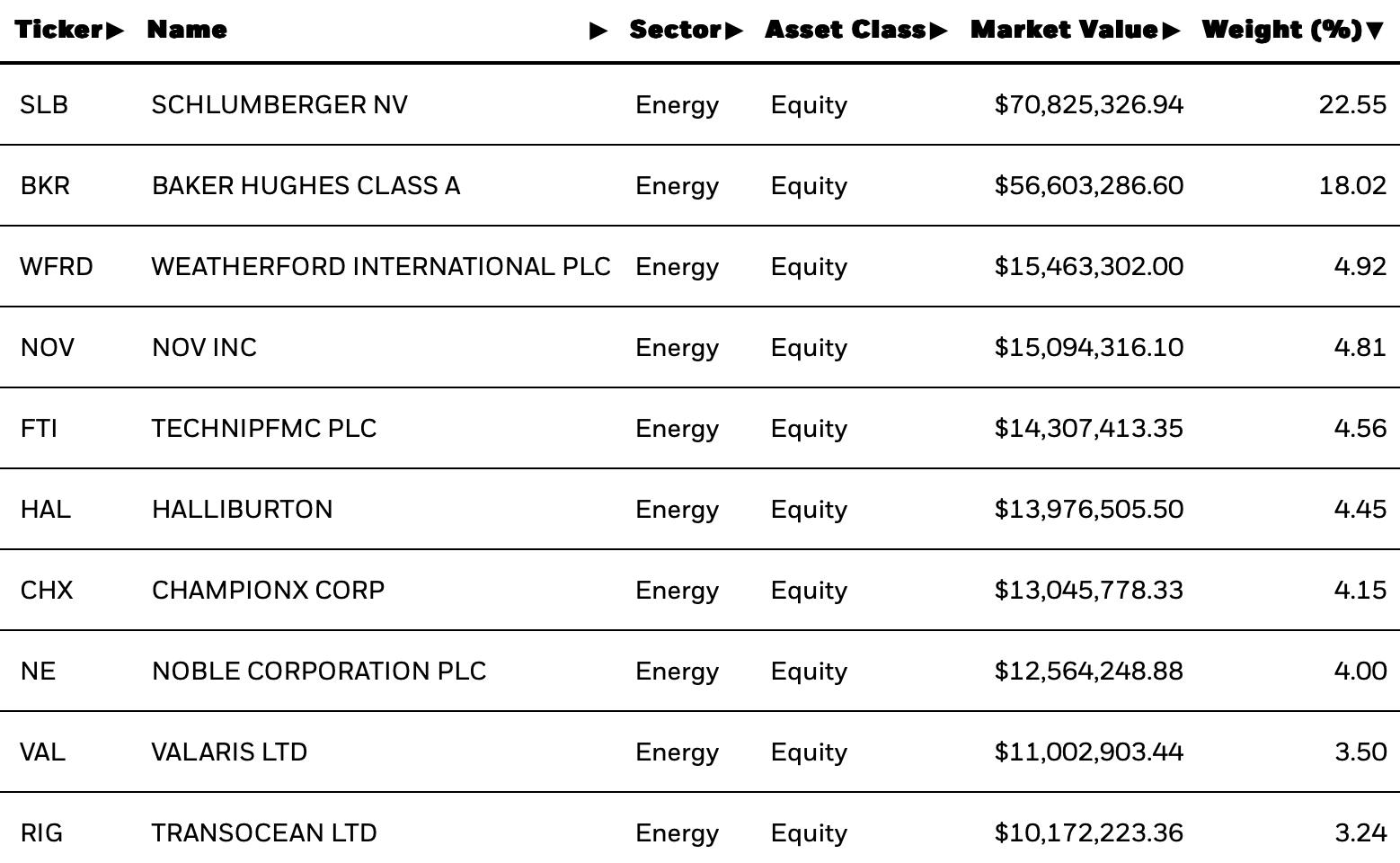
Task: Sort by the Ticker column arrow
Action: point(115,31)
